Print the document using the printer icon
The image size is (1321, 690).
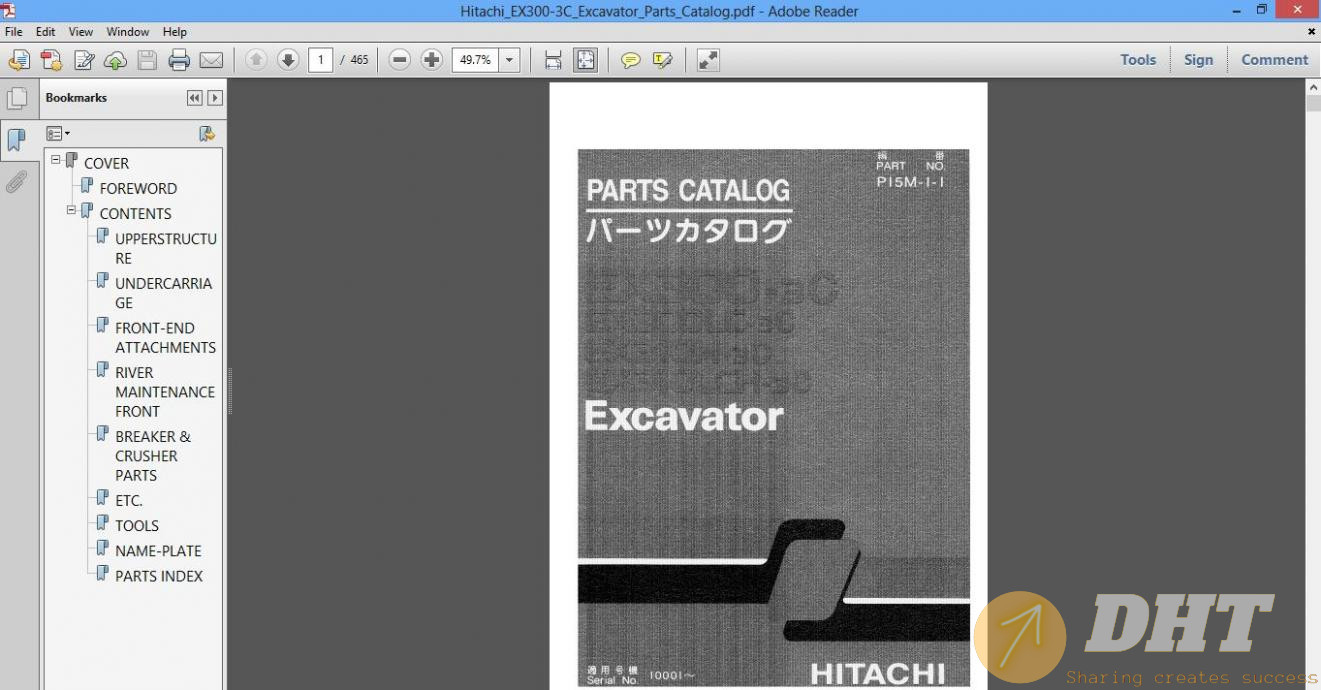click(179, 60)
